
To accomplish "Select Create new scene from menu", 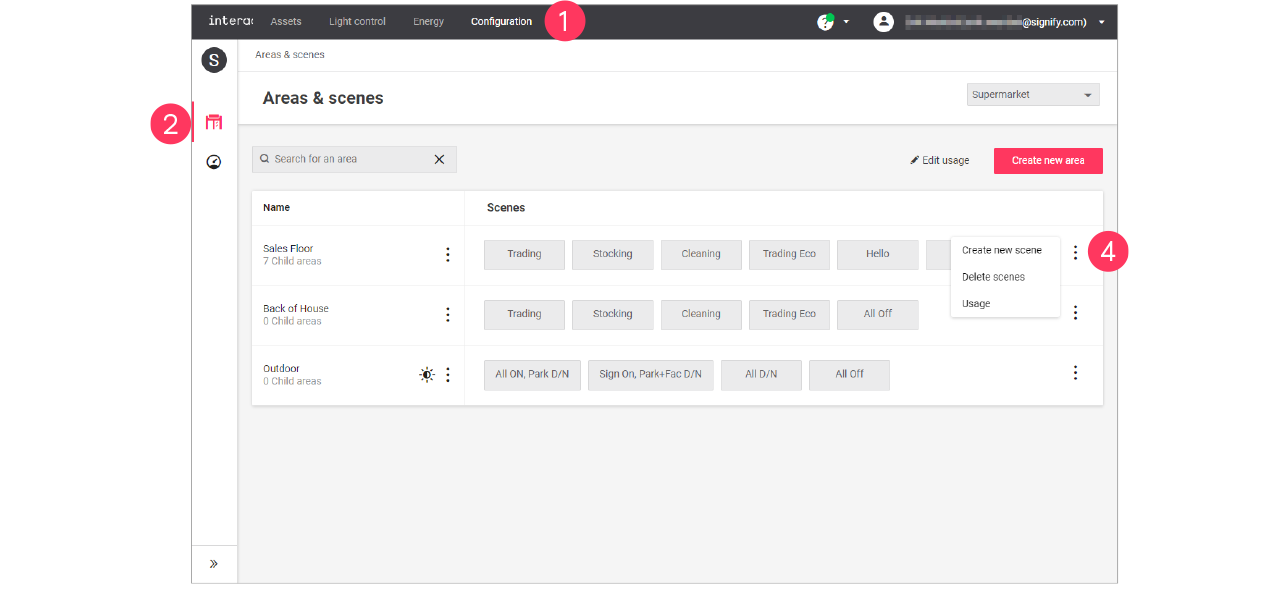I will pyautogui.click(x=1001, y=251).
